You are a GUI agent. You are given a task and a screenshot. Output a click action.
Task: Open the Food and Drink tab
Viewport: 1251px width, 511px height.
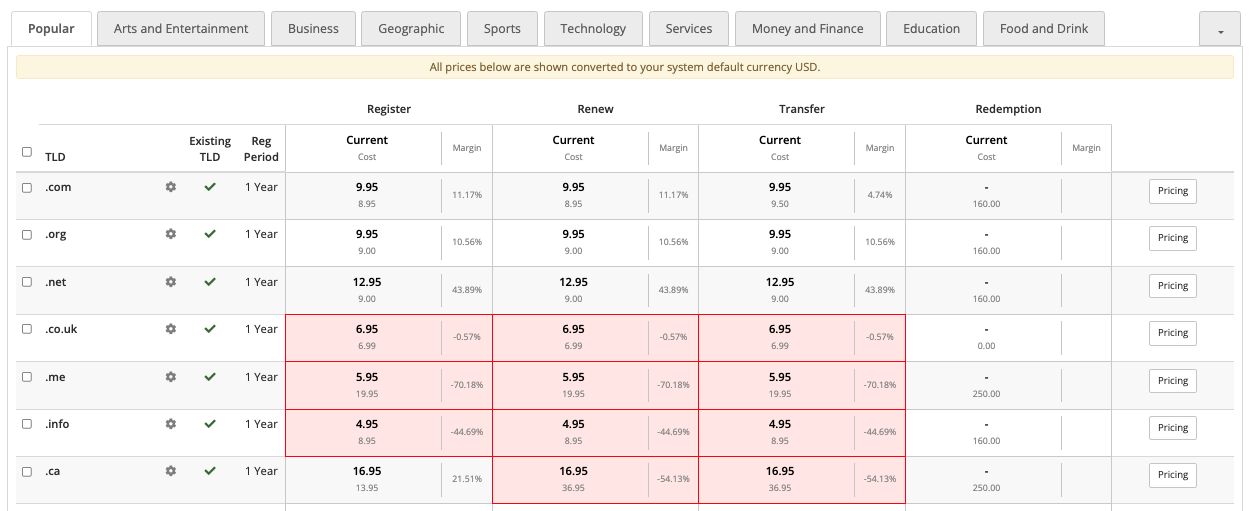(x=1044, y=29)
